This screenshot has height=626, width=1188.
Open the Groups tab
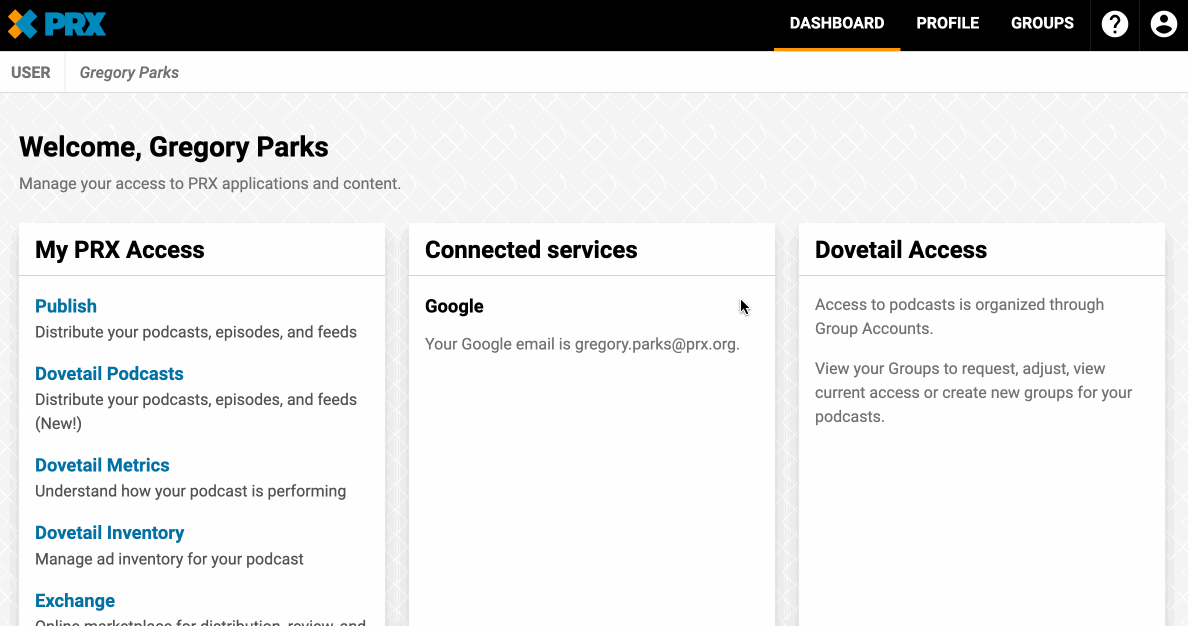1042,23
